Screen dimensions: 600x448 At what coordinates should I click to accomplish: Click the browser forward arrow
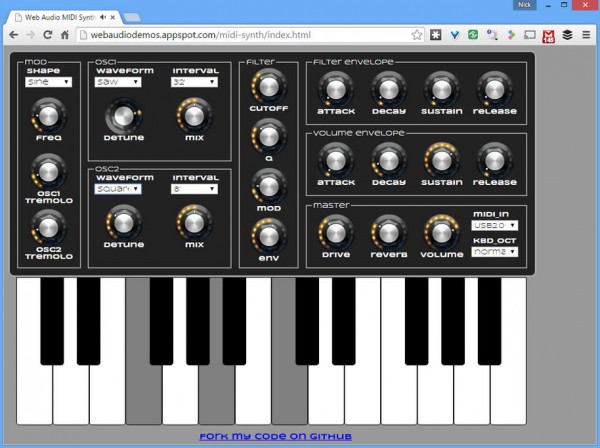[x=31, y=35]
